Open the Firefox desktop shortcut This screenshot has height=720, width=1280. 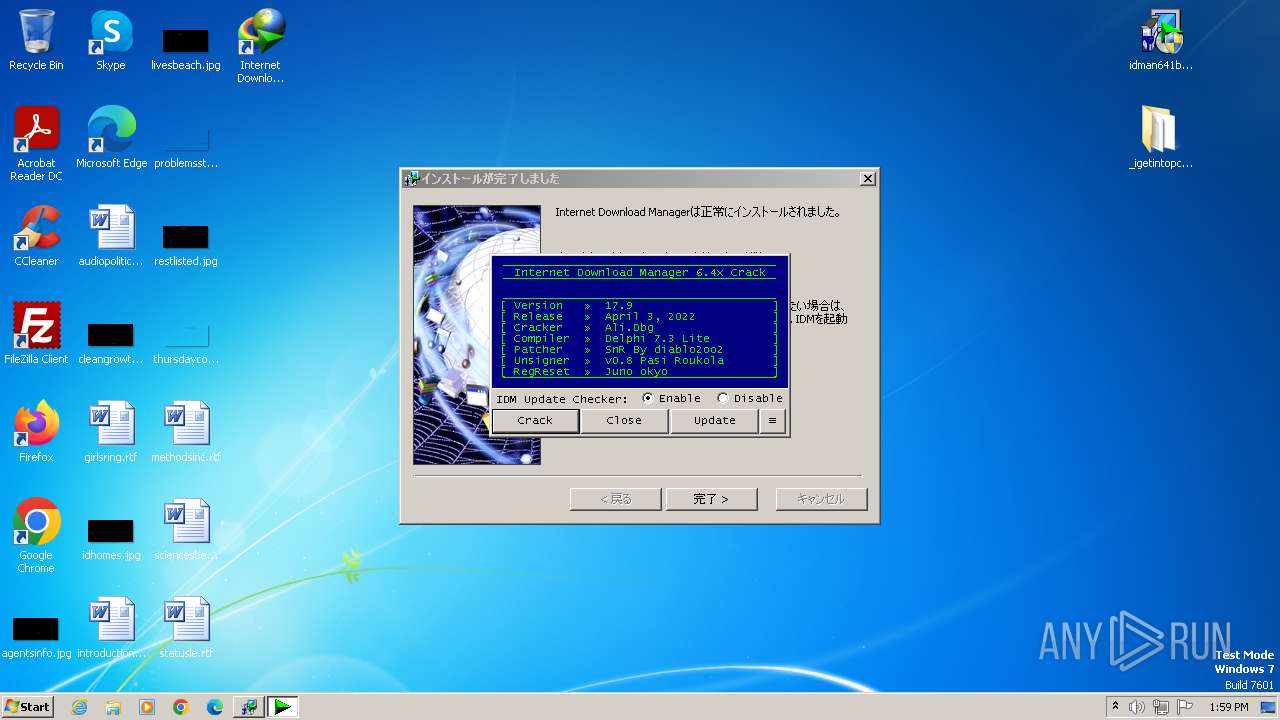[36, 432]
